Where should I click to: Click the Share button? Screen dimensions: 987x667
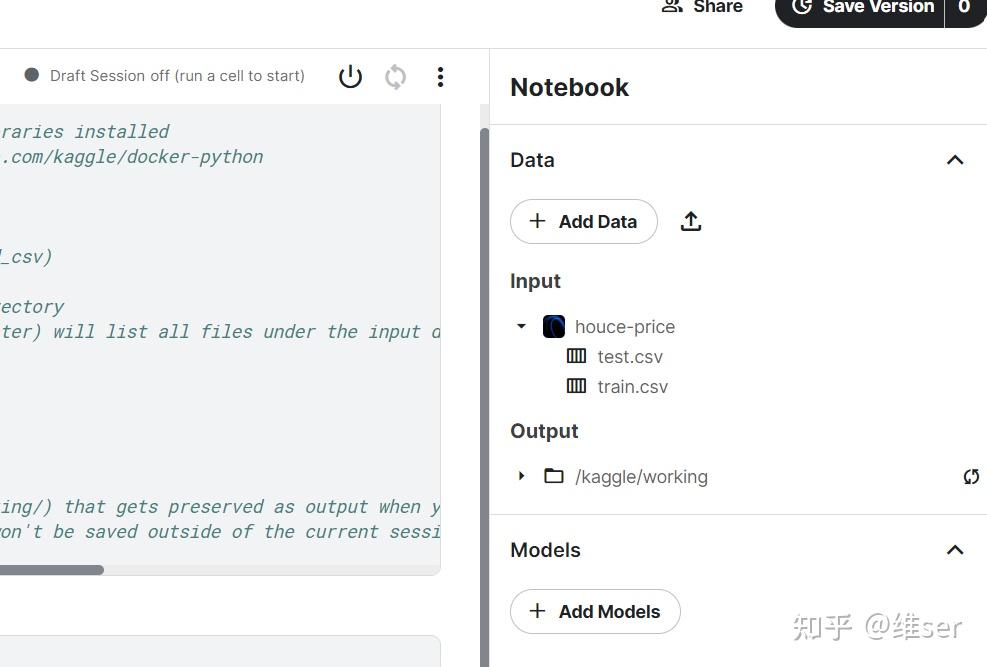703,8
